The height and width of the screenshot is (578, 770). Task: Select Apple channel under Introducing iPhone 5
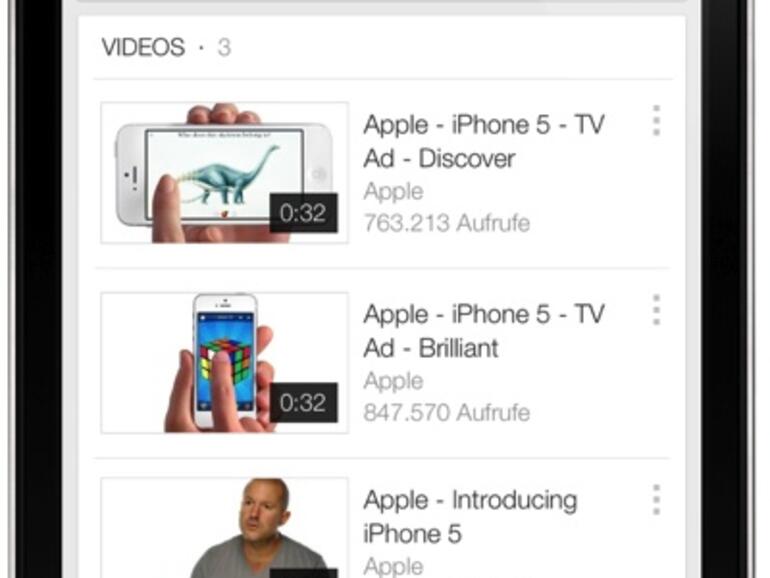pyautogui.click(x=393, y=567)
